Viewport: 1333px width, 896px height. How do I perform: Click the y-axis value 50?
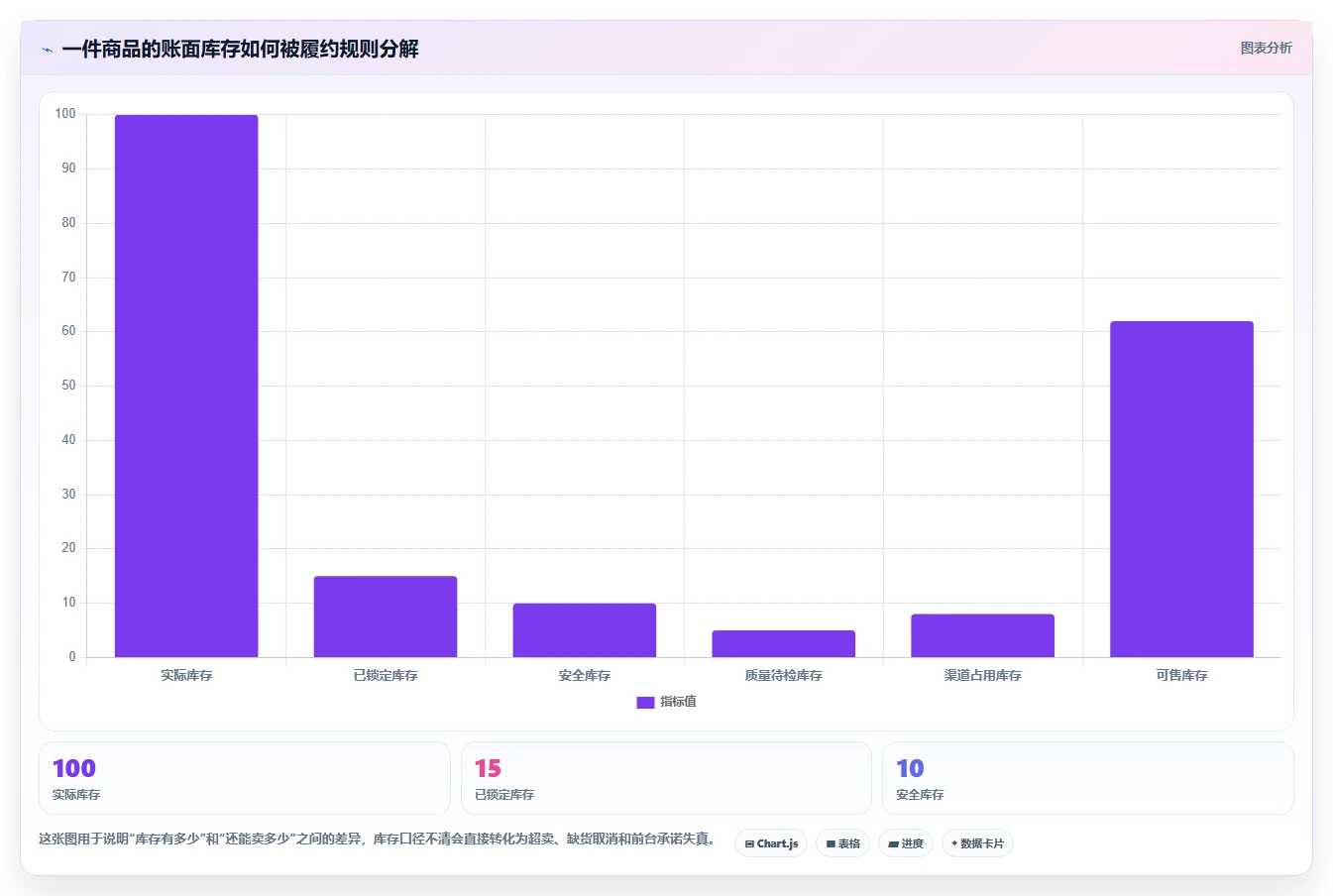[x=68, y=386]
